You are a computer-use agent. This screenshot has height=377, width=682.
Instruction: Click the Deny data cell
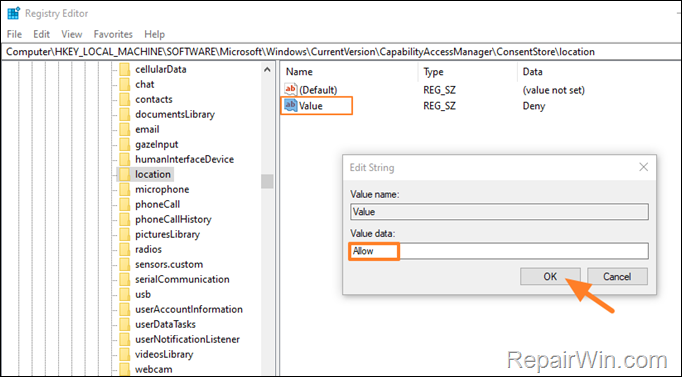534,106
